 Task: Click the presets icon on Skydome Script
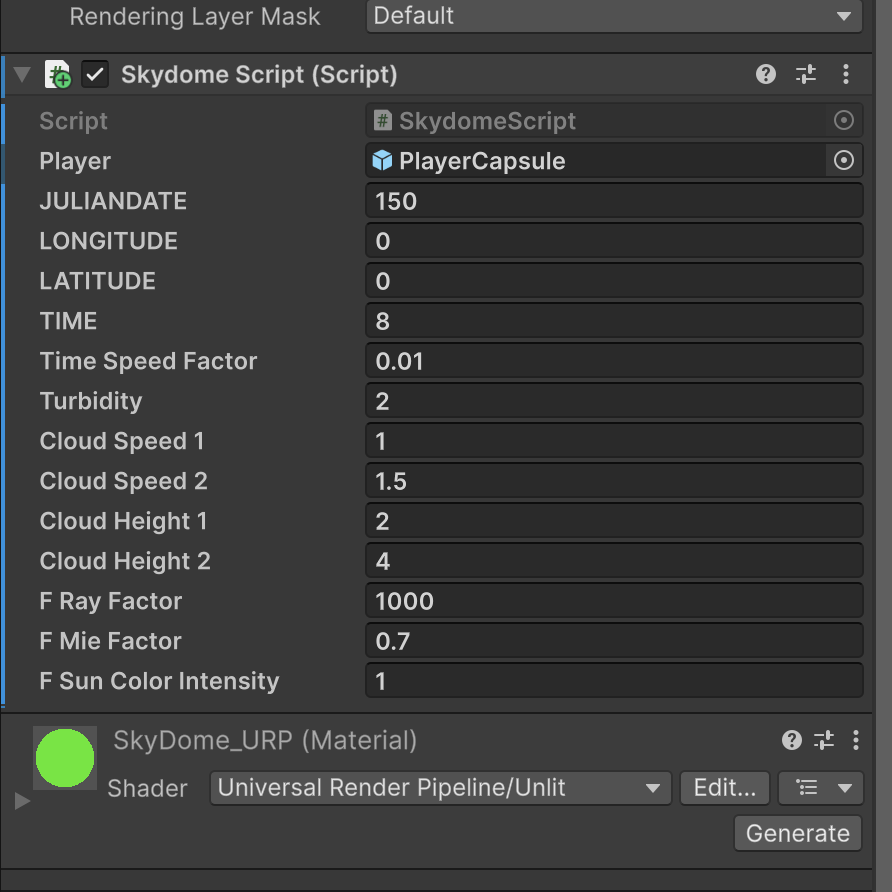[805, 74]
